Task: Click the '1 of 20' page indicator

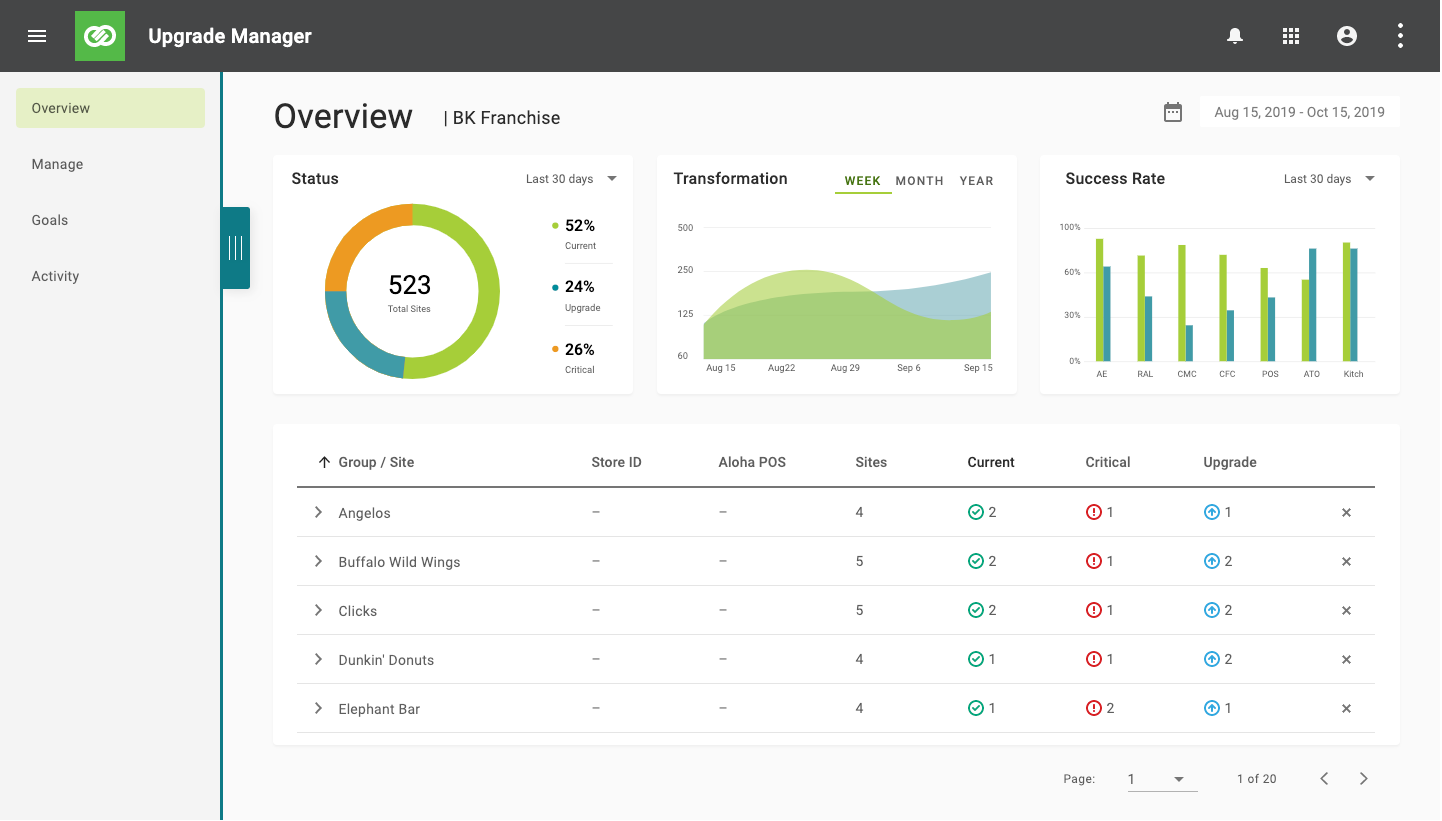Action: (x=1257, y=779)
